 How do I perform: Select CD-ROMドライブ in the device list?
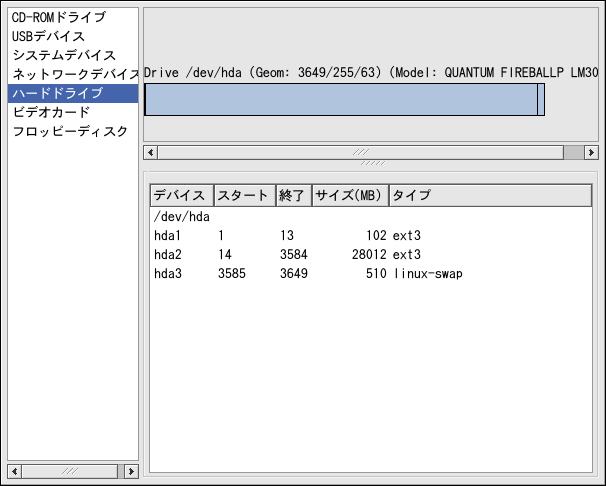58,18
